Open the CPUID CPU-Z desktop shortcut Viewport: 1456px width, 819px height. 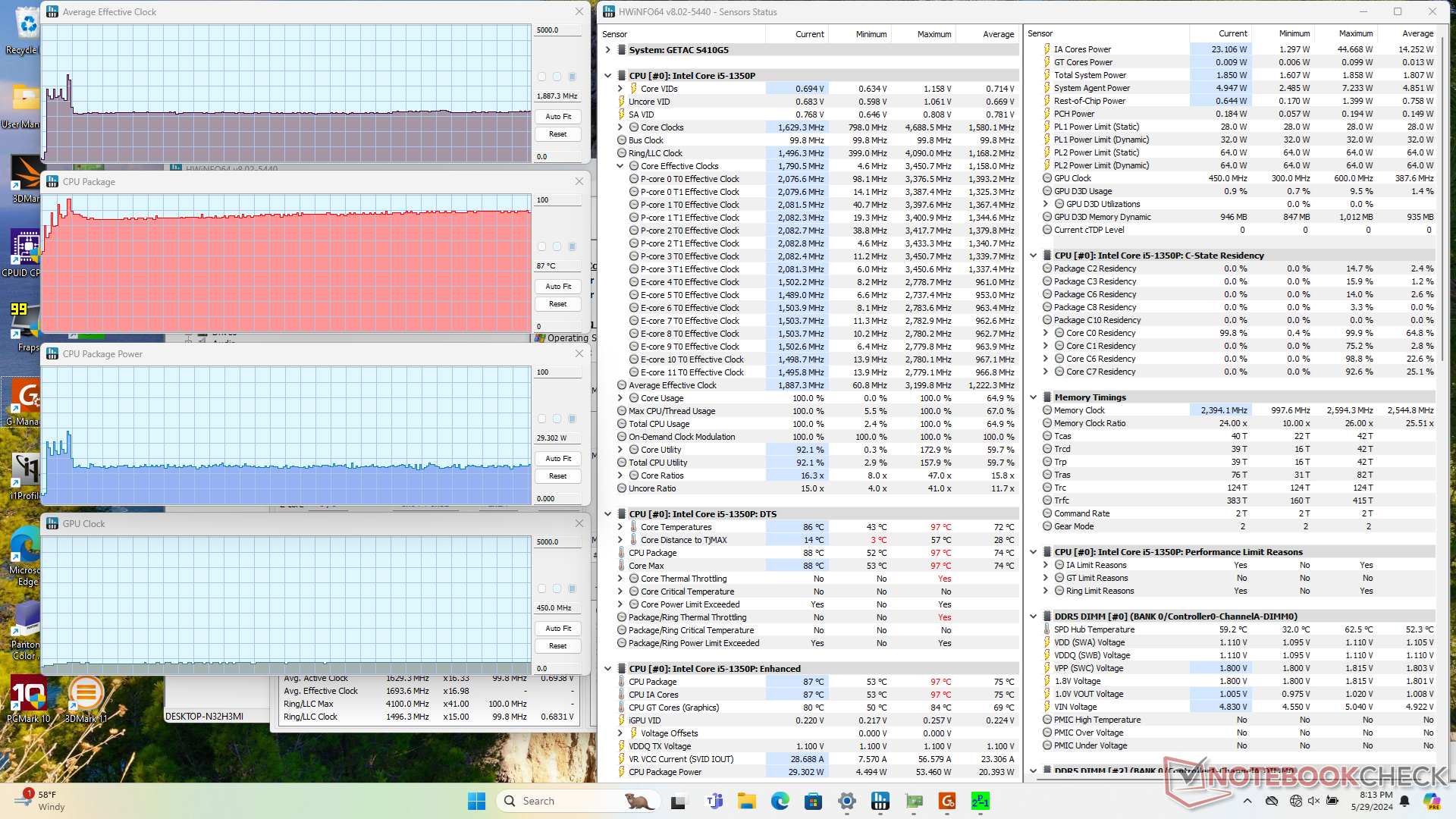tap(23, 254)
